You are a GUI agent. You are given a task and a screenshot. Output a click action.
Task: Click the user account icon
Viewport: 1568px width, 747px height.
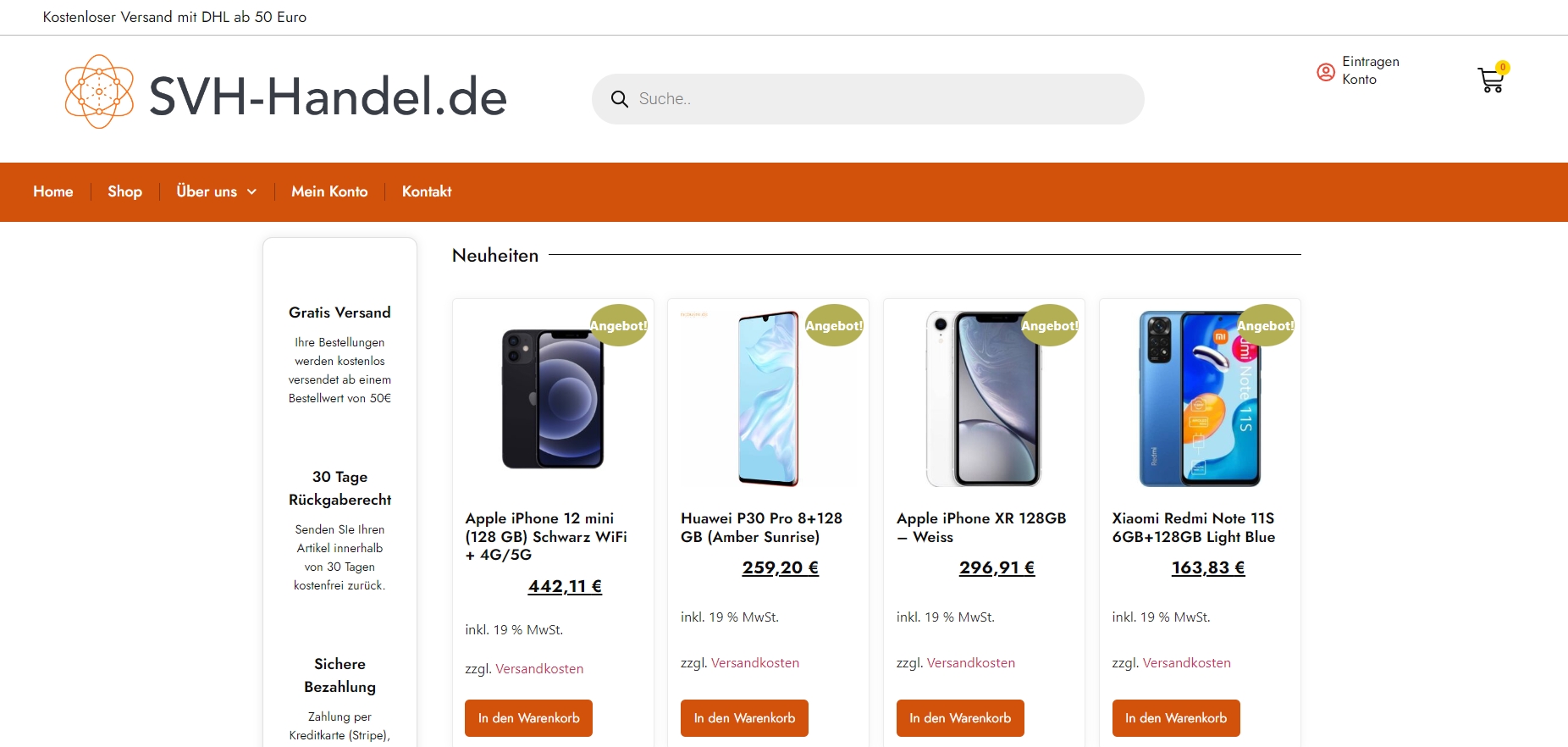click(x=1326, y=72)
